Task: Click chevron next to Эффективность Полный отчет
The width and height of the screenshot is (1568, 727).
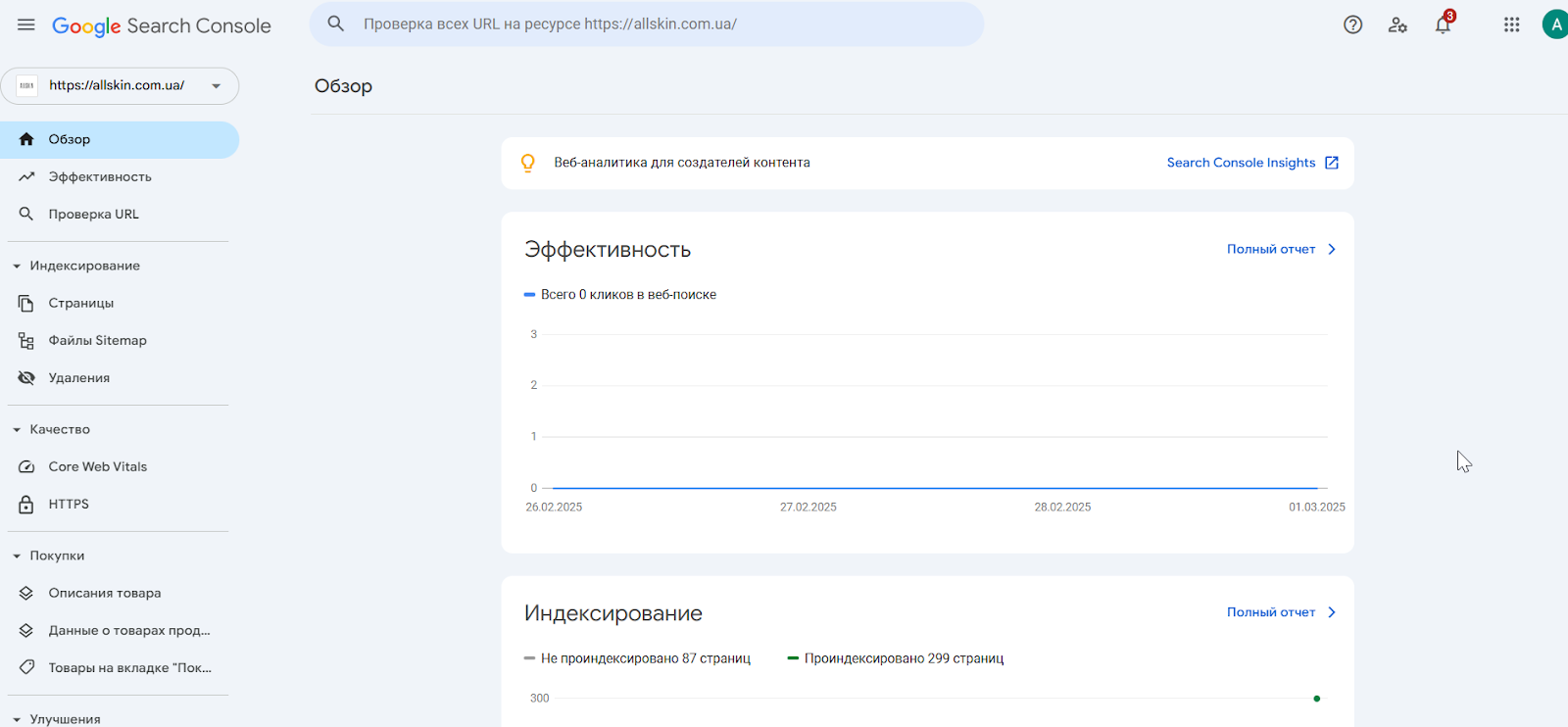Action: (1332, 249)
